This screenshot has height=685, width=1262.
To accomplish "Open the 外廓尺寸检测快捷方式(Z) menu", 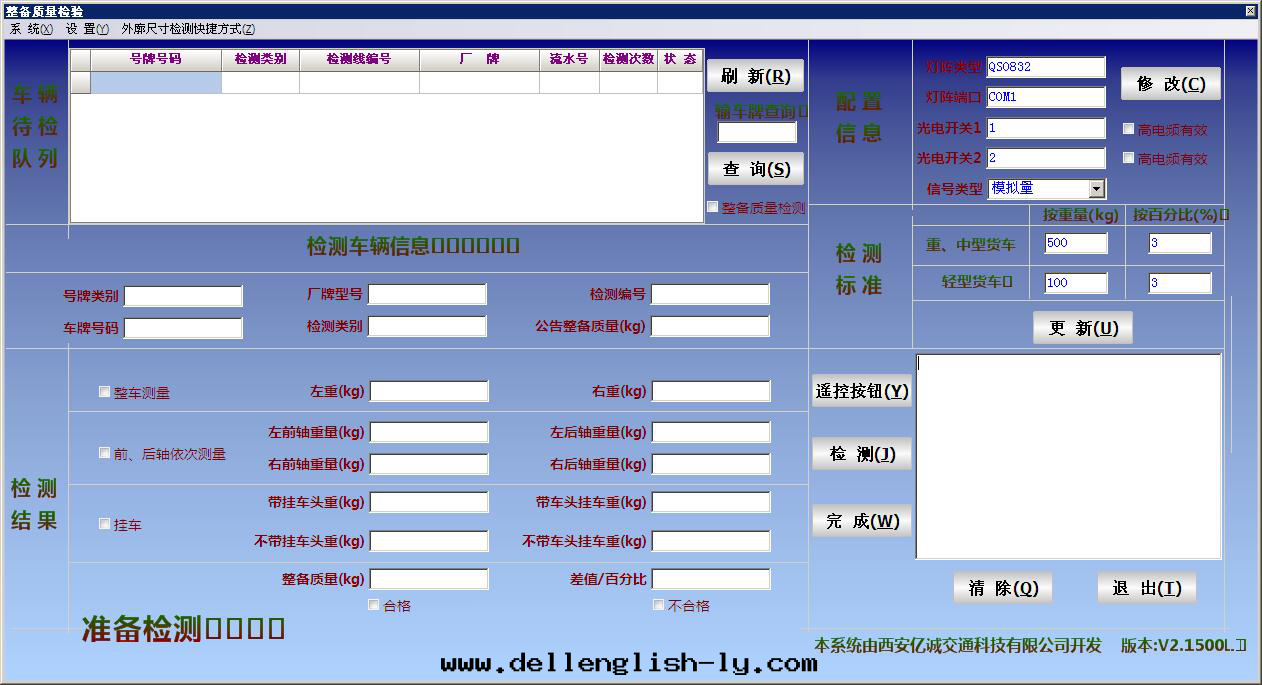I will pos(188,29).
